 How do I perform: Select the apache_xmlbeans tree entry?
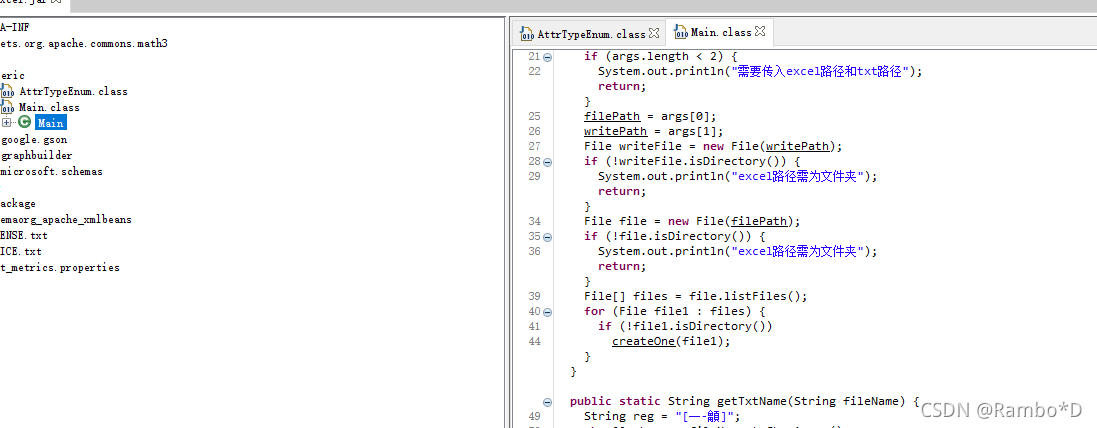coord(66,220)
